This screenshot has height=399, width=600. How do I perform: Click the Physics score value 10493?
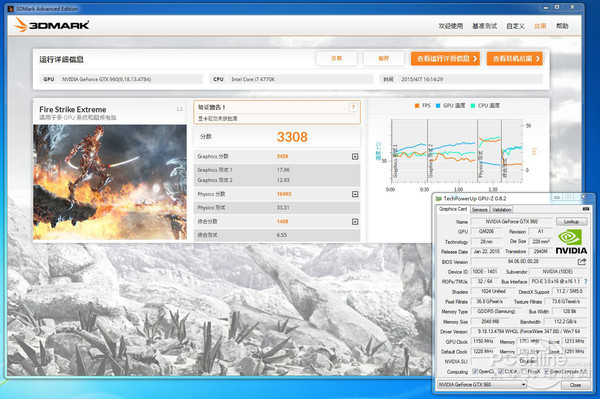click(x=284, y=194)
